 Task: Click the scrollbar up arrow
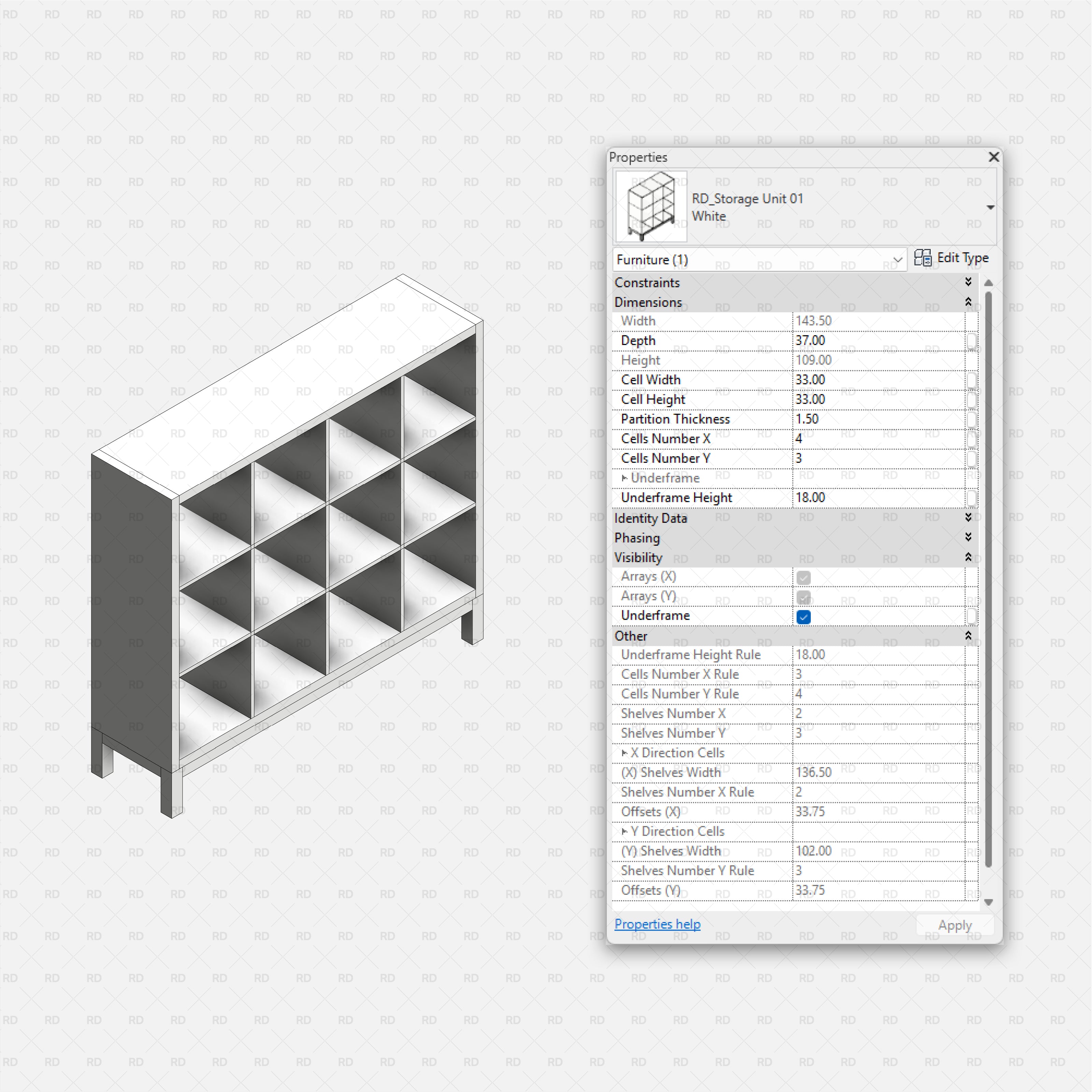click(989, 283)
